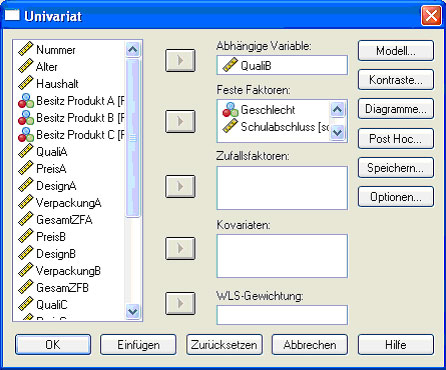Click arrow to move variable to Feste Faktoren
The image size is (446, 370).
point(180,121)
